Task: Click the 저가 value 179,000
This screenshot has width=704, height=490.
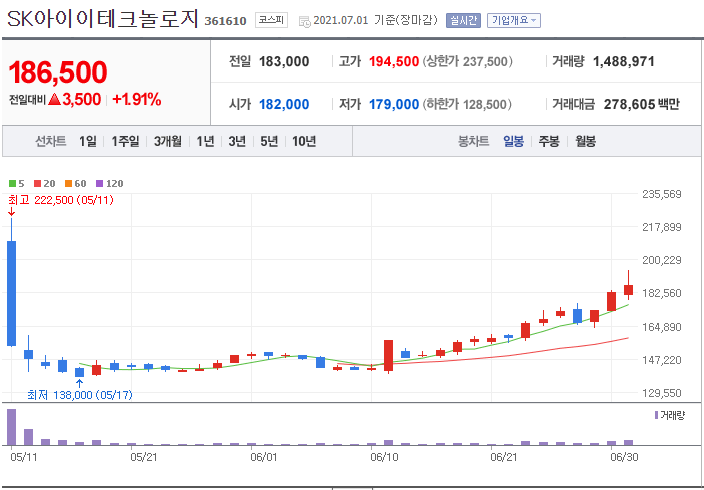Action: [x=394, y=105]
